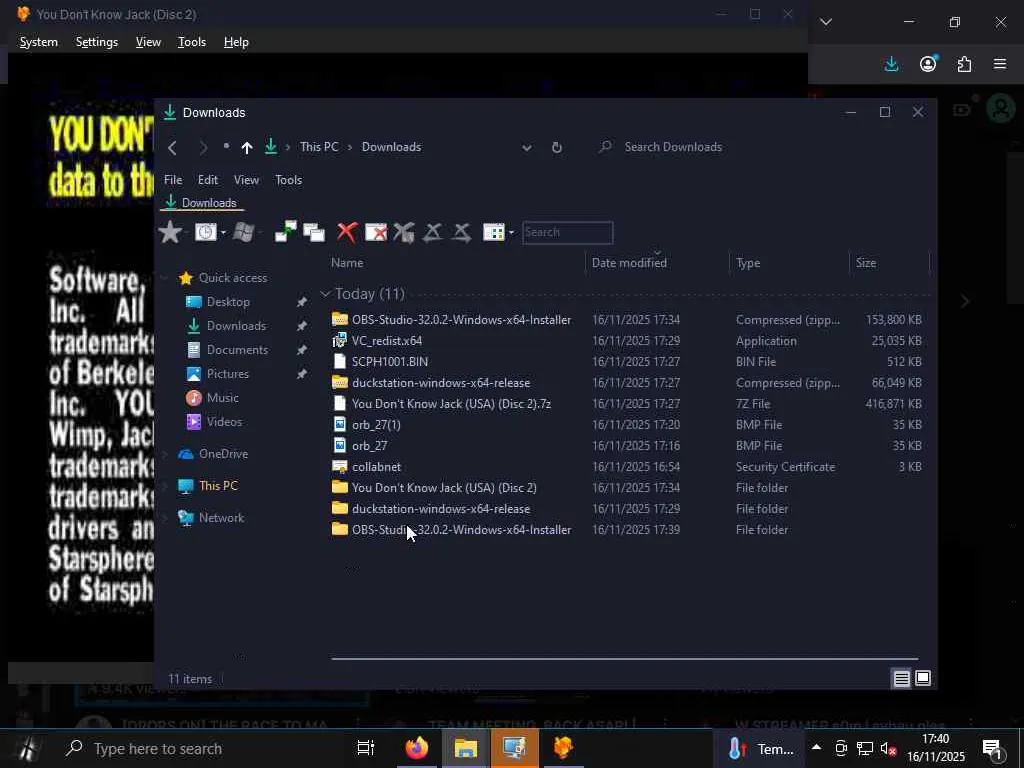Open Explorer Edit menu
The width and height of the screenshot is (1024, 768).
(x=208, y=180)
